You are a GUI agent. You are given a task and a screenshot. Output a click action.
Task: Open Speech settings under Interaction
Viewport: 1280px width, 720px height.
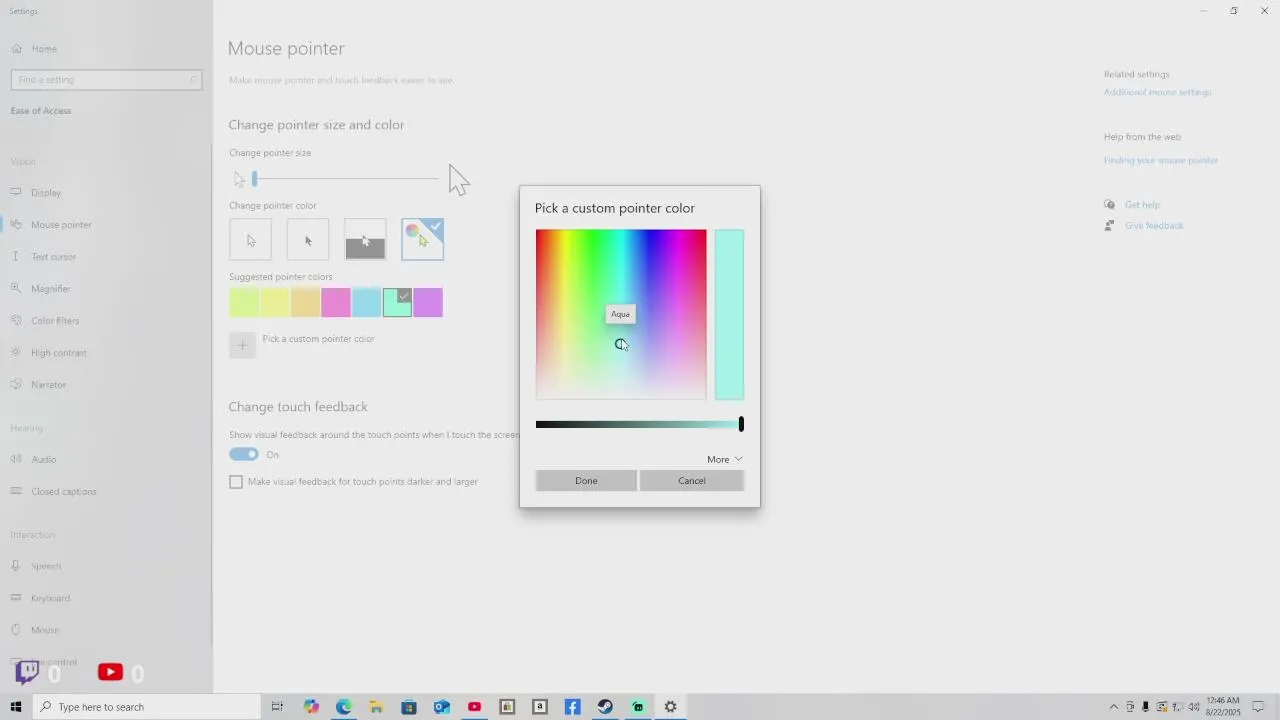click(x=45, y=565)
